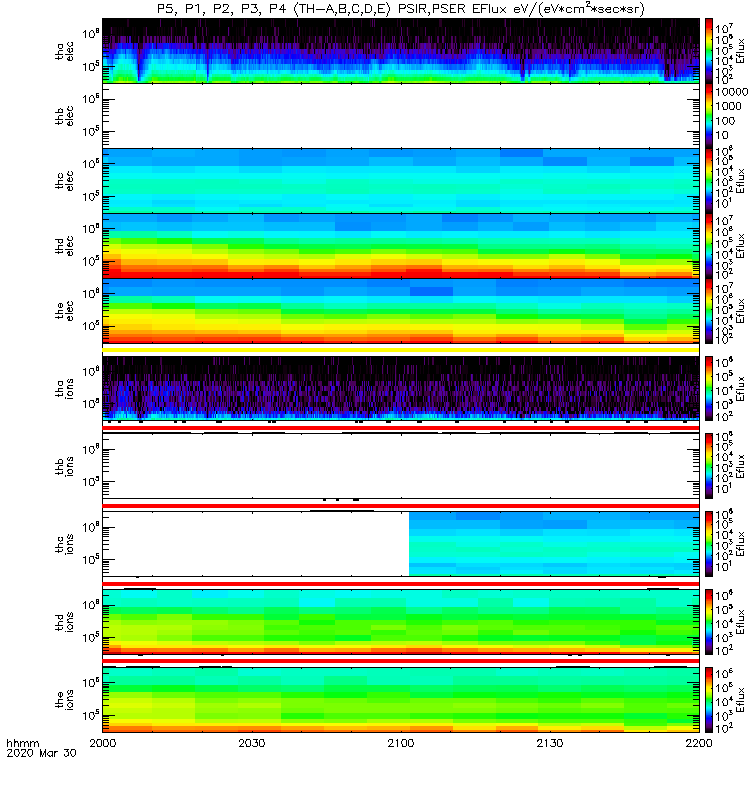This screenshot has height=800, width=750.
Task: Click the red bar below tha ions panel
Action: pos(401,428)
